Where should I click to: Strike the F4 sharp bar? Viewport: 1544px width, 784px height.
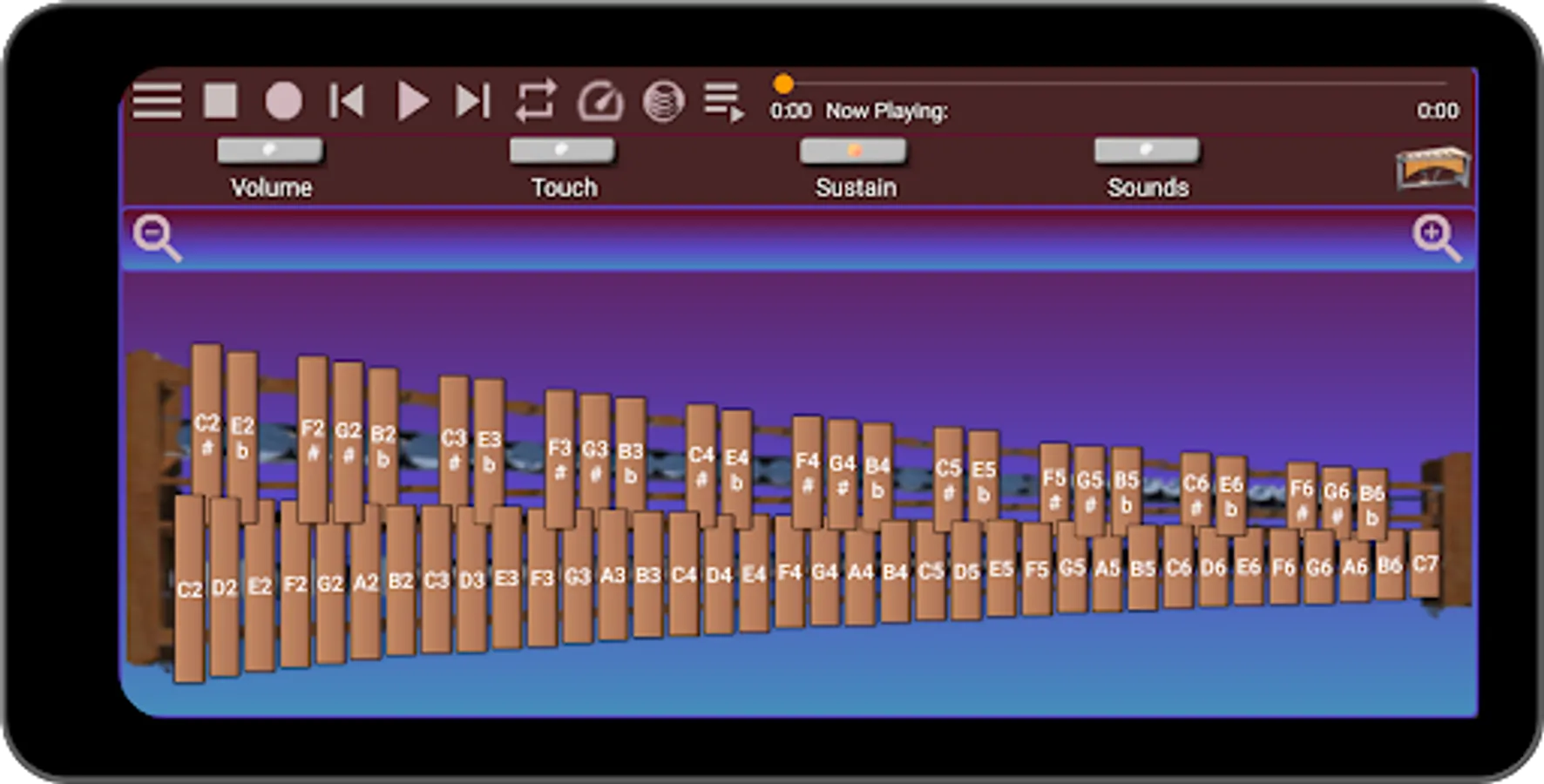pyautogui.click(x=807, y=471)
